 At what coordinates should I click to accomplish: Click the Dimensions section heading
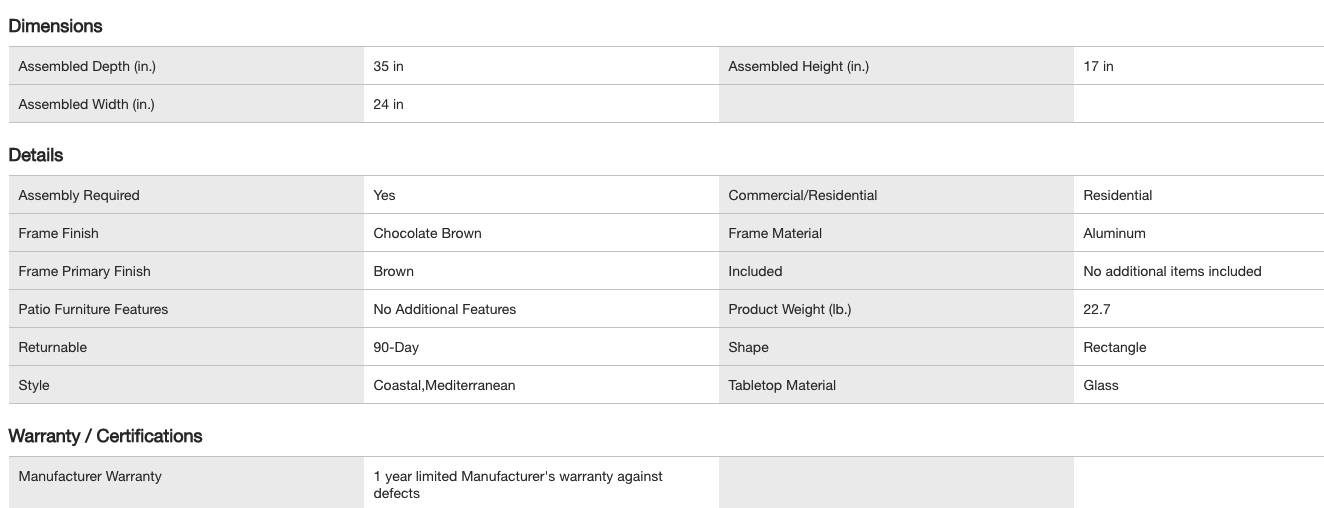point(55,26)
